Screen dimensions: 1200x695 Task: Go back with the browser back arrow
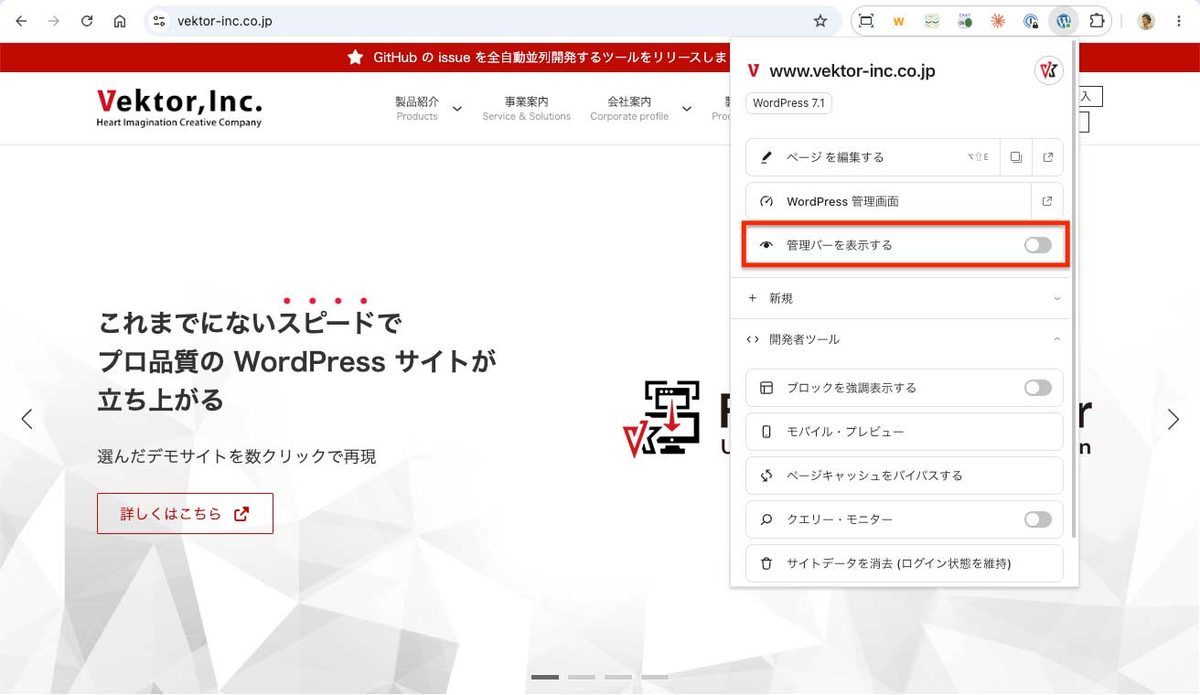21,21
